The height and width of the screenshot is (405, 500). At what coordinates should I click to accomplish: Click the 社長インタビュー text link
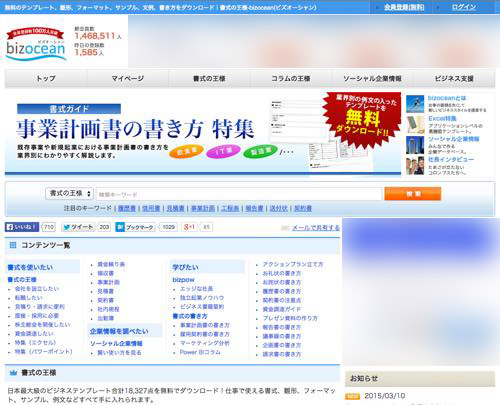pyautogui.click(x=451, y=160)
